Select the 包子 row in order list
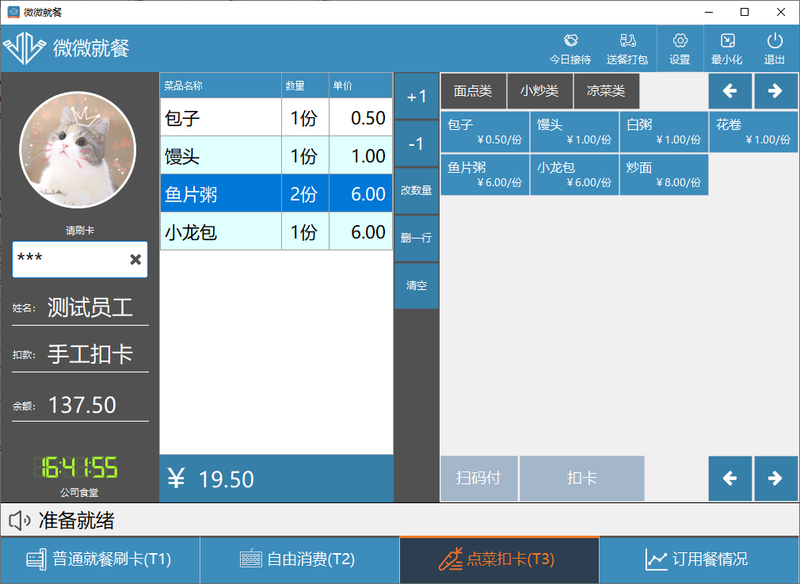This screenshot has width=800, height=584. tap(276, 117)
